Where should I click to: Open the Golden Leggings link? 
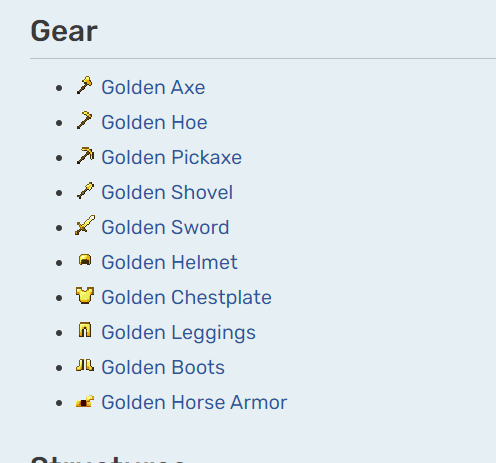coord(178,333)
